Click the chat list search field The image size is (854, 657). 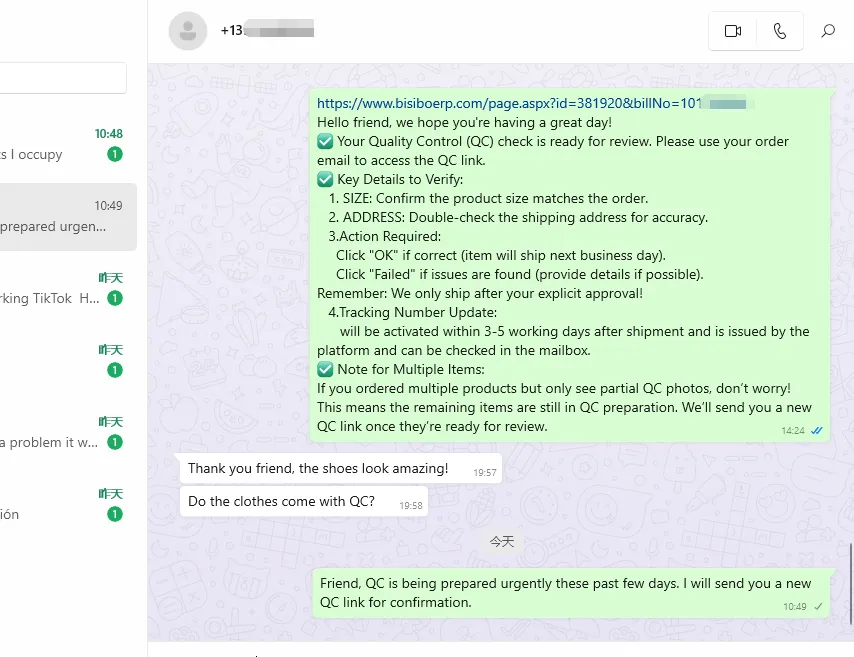(62, 78)
